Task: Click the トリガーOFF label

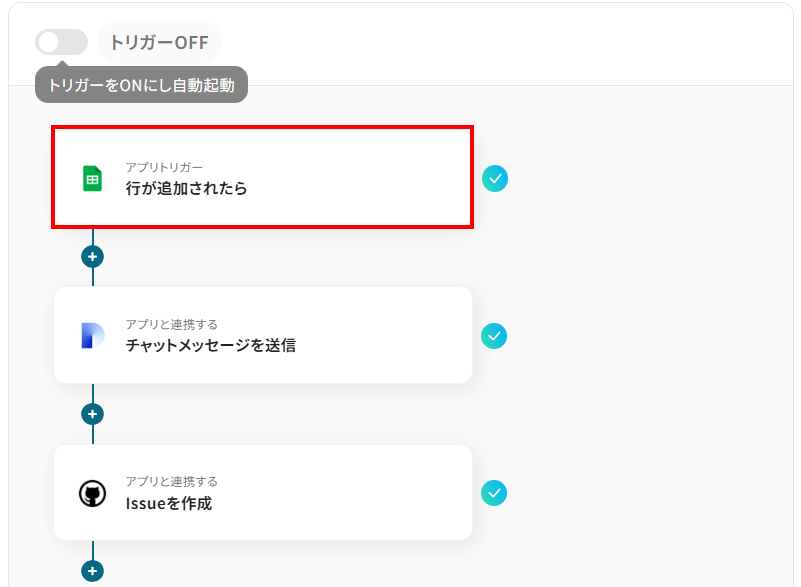Action: 159,42
